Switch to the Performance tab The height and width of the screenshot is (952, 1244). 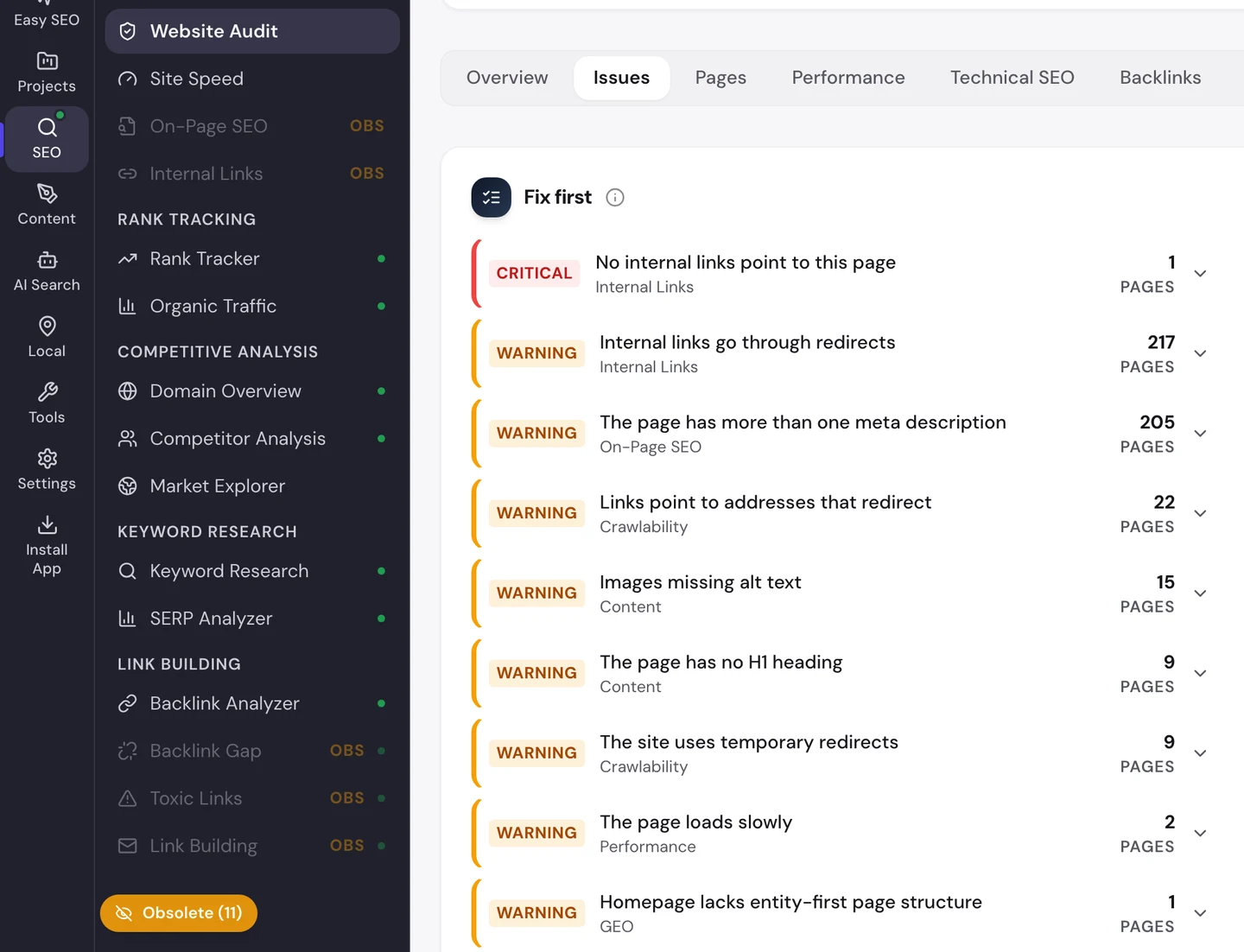click(848, 78)
